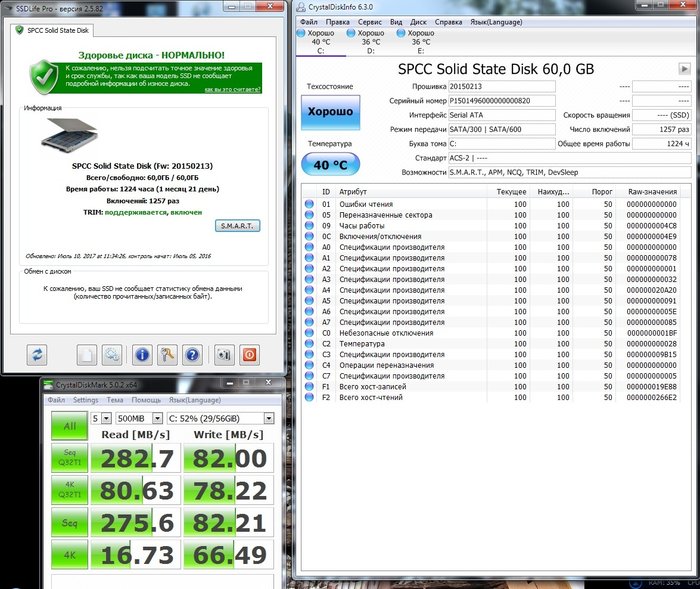Click the blank page icon in SSDLife toolbar
The width and height of the screenshot is (700, 589).
coord(87,355)
